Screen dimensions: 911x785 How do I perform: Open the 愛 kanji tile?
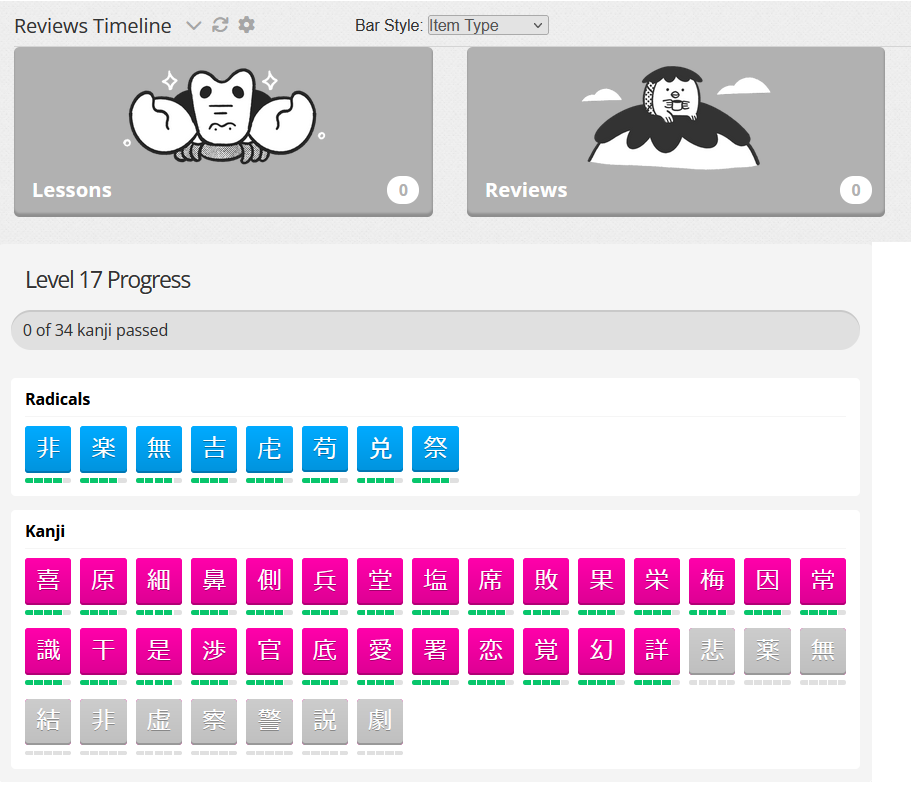380,651
